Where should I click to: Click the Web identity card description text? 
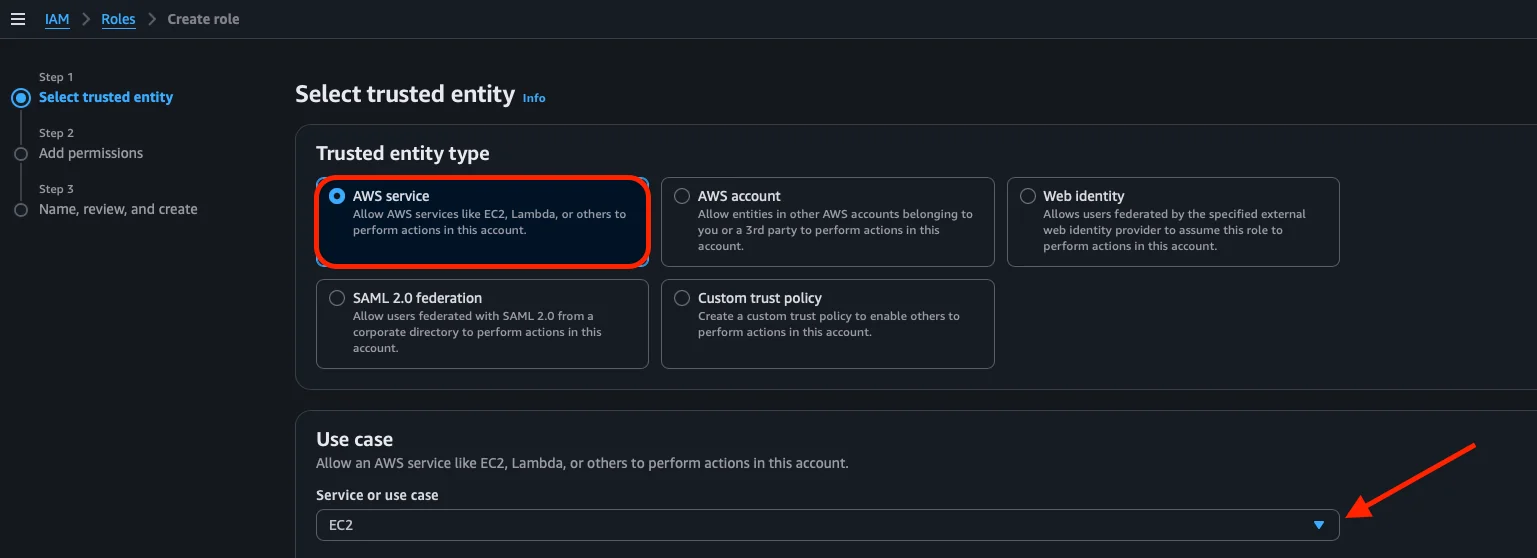(x=1175, y=230)
